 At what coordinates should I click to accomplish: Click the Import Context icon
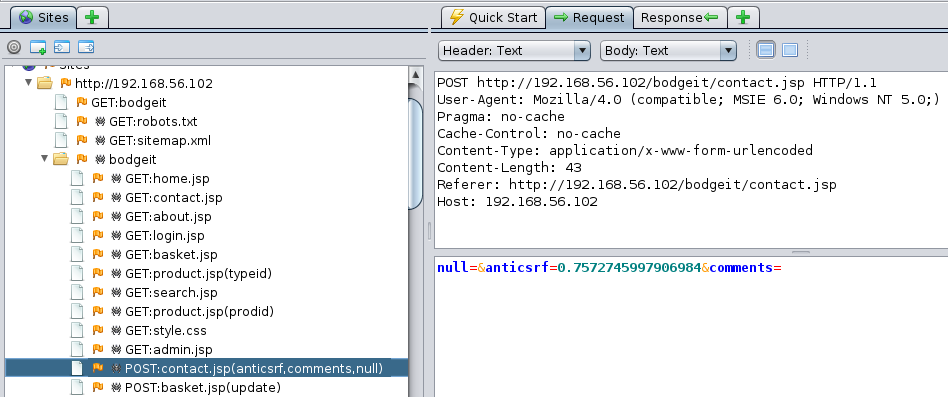tap(62, 47)
